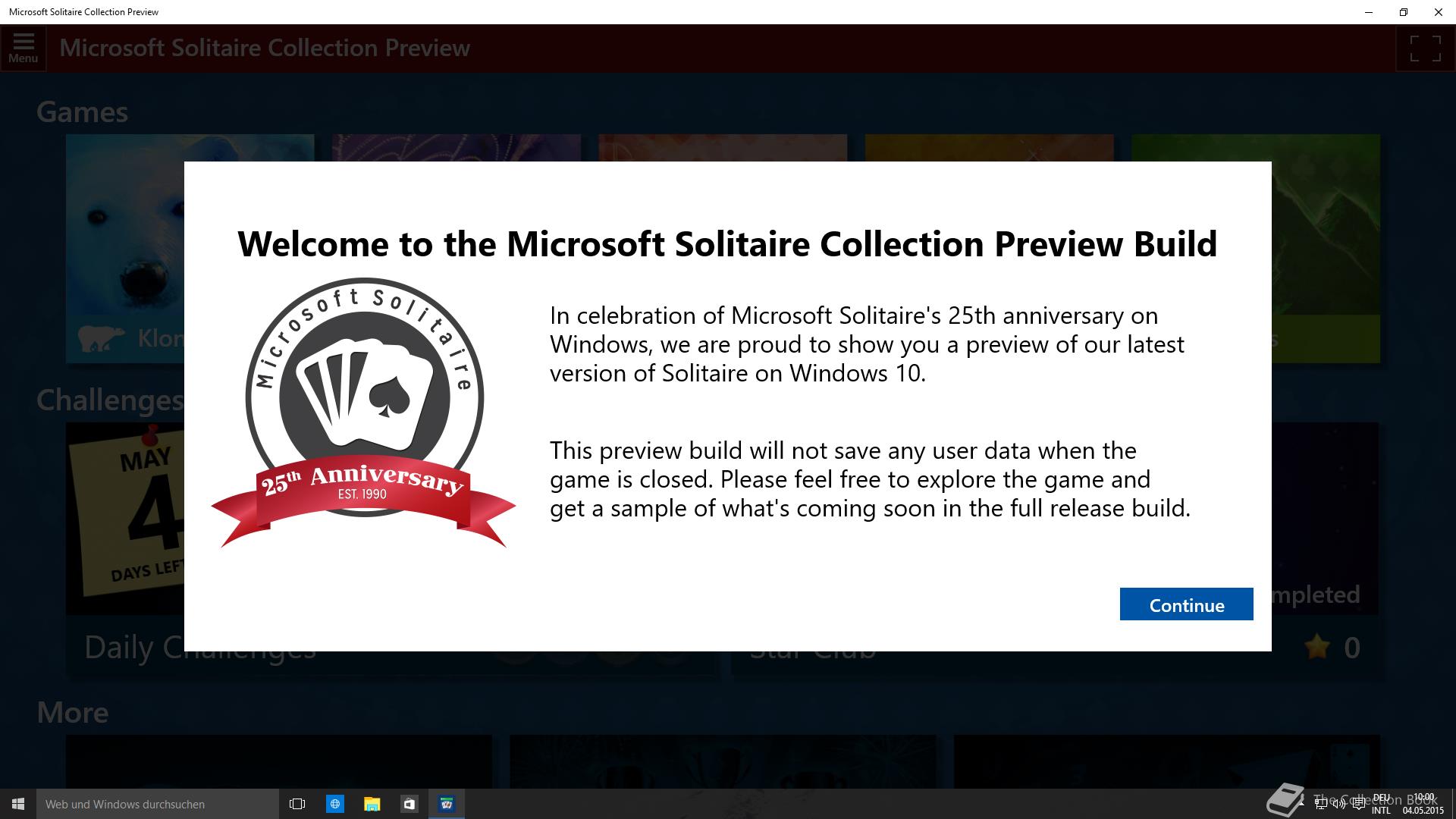The image size is (1456, 819).
Task: Click 'Microsoft Solitaire Collection Preview' header title
Action: [x=265, y=48]
